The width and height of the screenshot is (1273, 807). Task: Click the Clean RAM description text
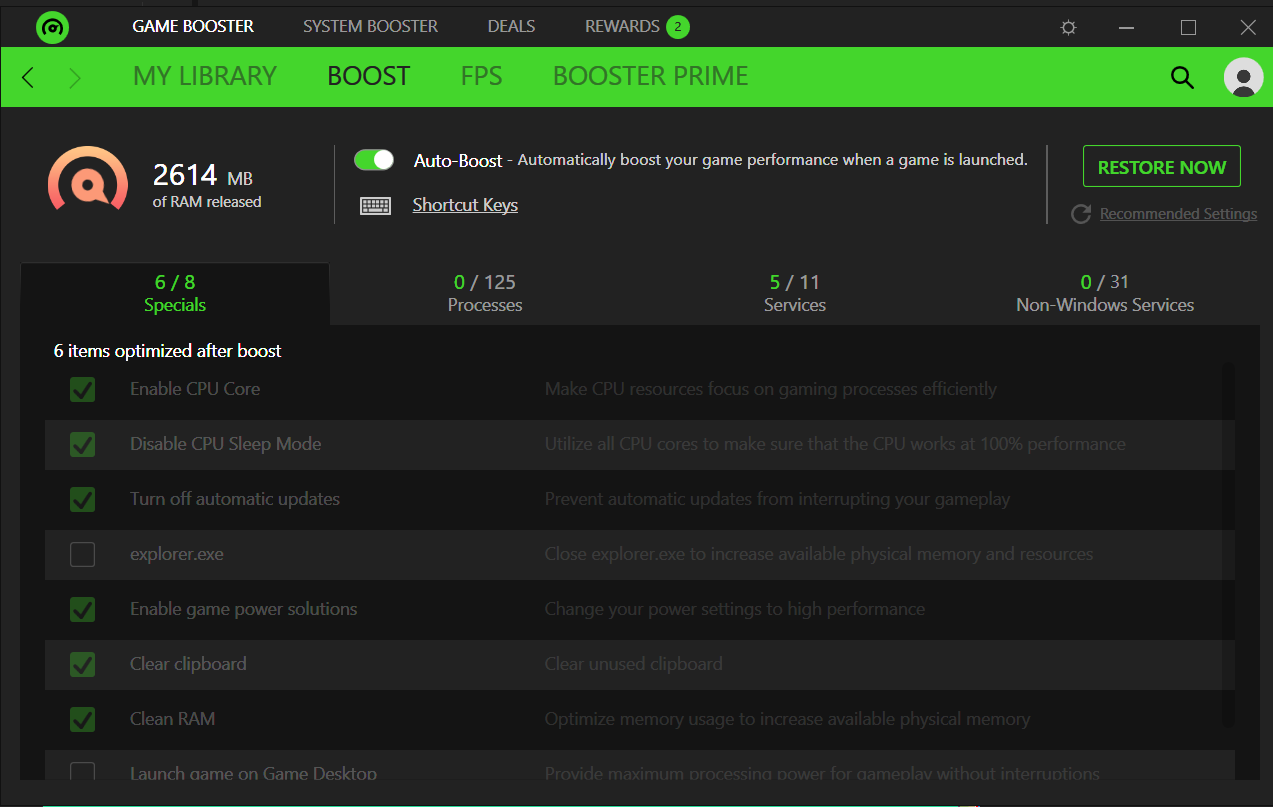coord(787,719)
